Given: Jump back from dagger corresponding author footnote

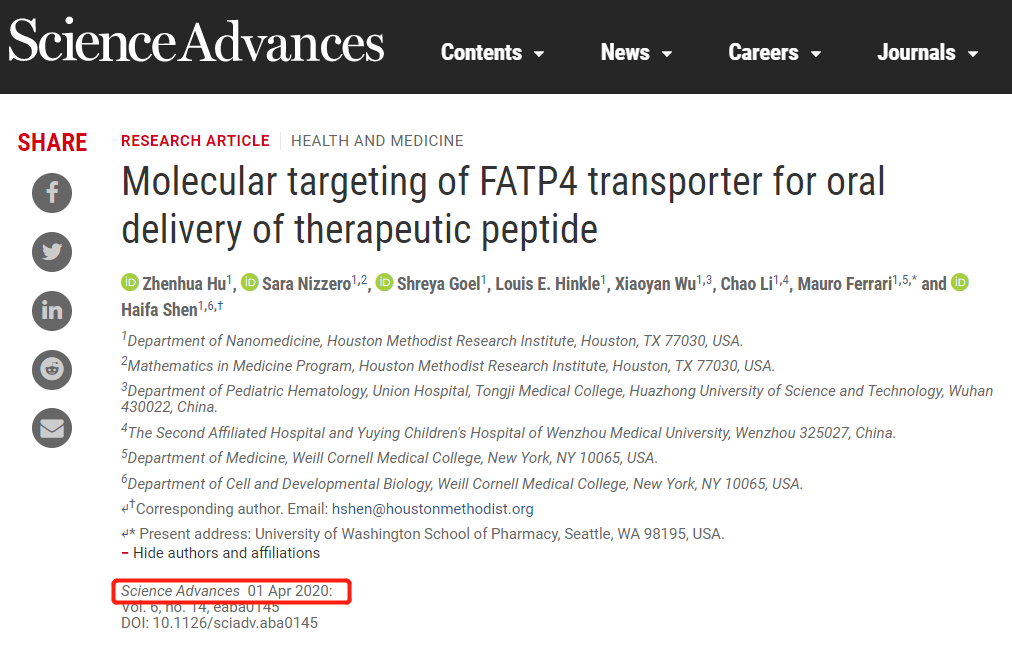Looking at the screenshot, I should (125, 509).
